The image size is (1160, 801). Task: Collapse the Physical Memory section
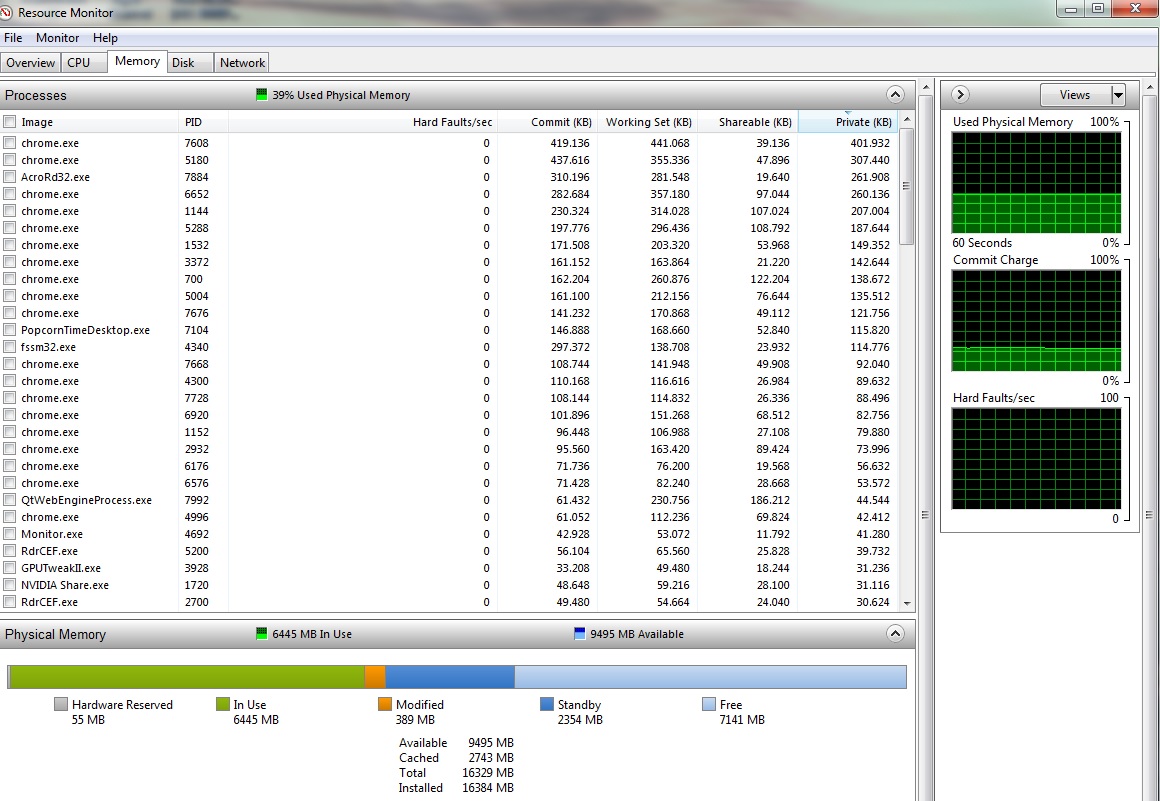click(895, 634)
